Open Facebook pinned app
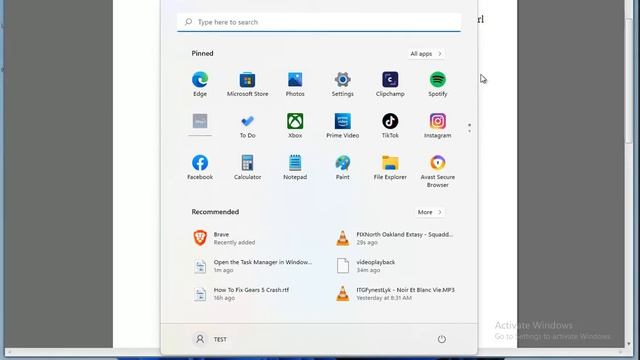This screenshot has height=360, width=640. click(200, 168)
